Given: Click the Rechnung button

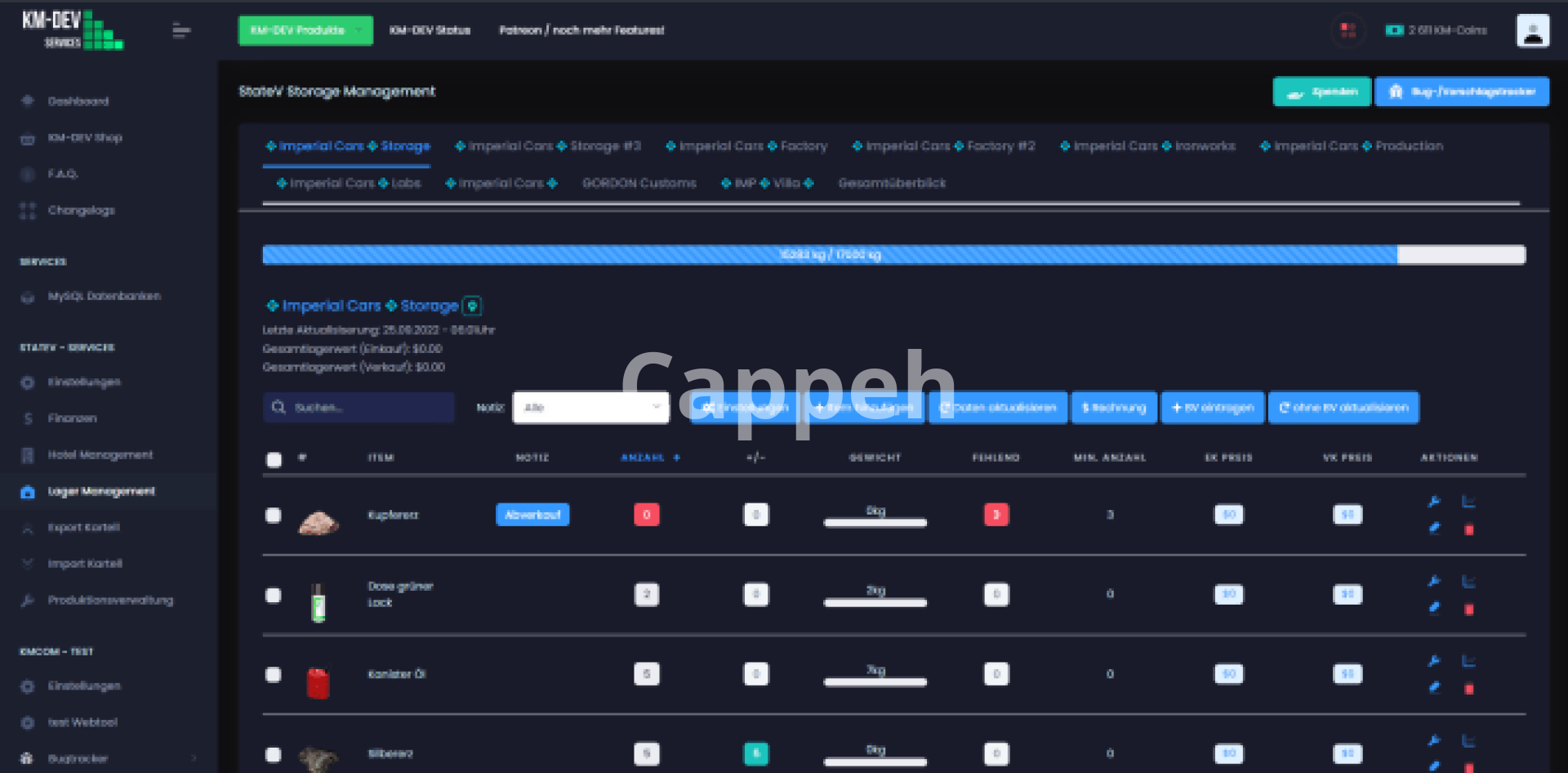Looking at the screenshot, I should (x=1113, y=408).
